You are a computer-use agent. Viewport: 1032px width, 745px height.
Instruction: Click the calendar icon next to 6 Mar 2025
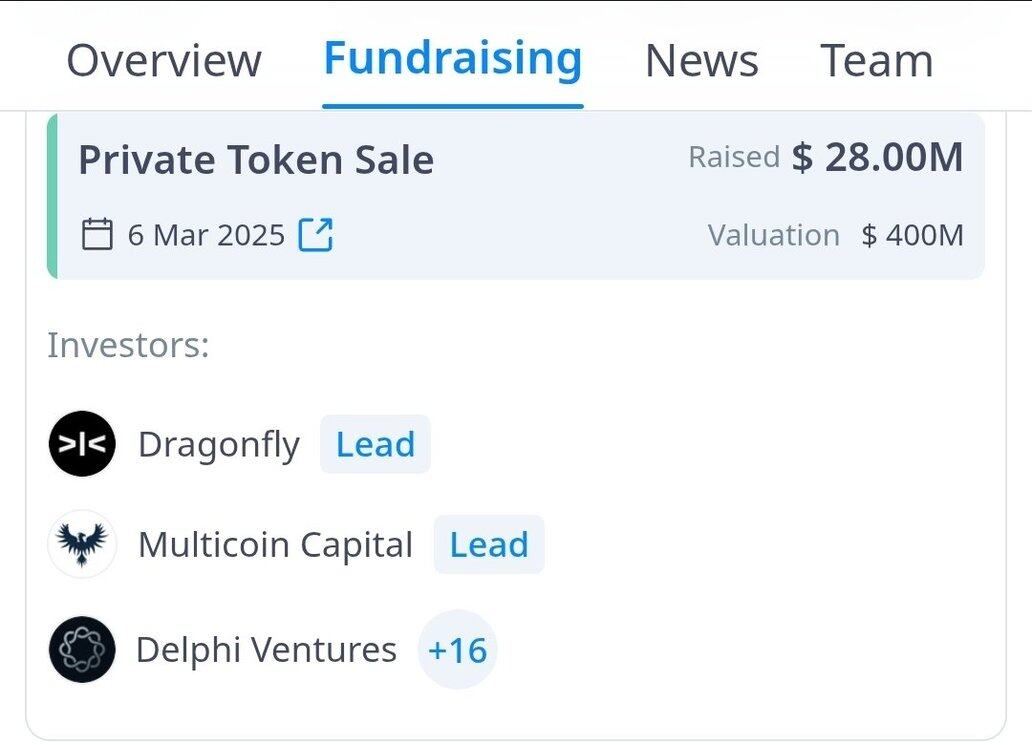[97, 235]
